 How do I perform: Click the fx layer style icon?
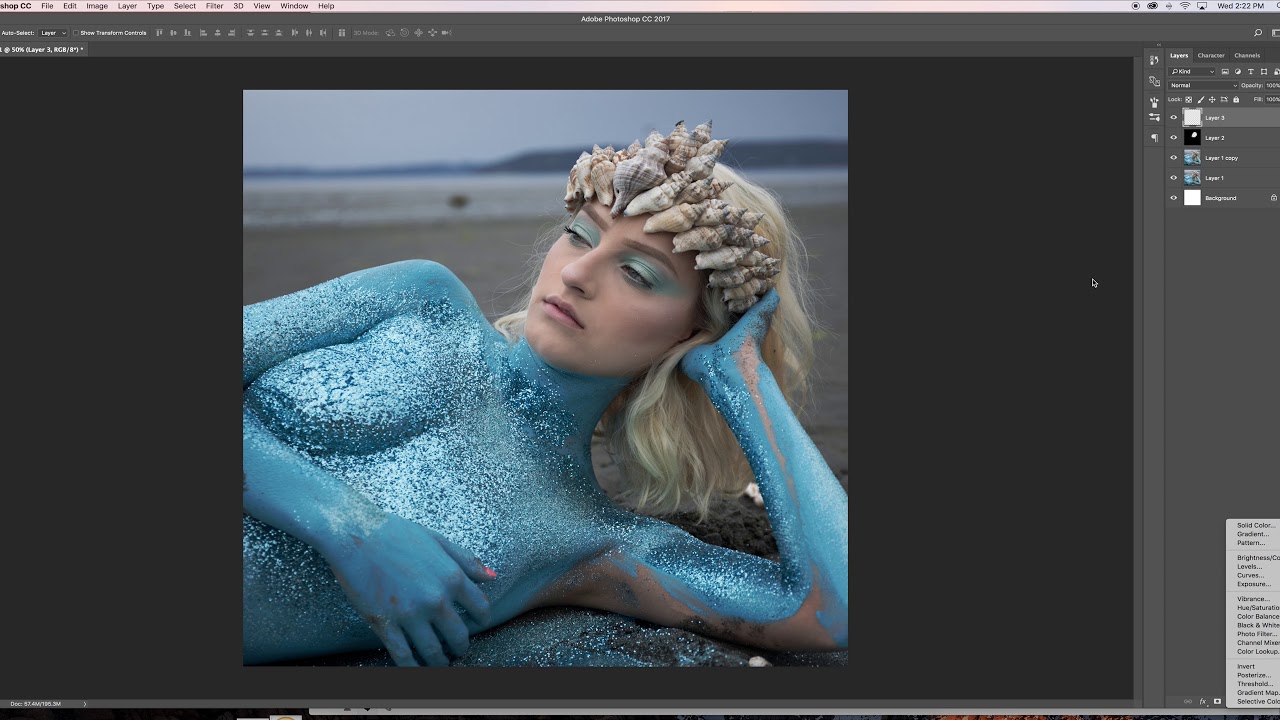pyautogui.click(x=1203, y=701)
